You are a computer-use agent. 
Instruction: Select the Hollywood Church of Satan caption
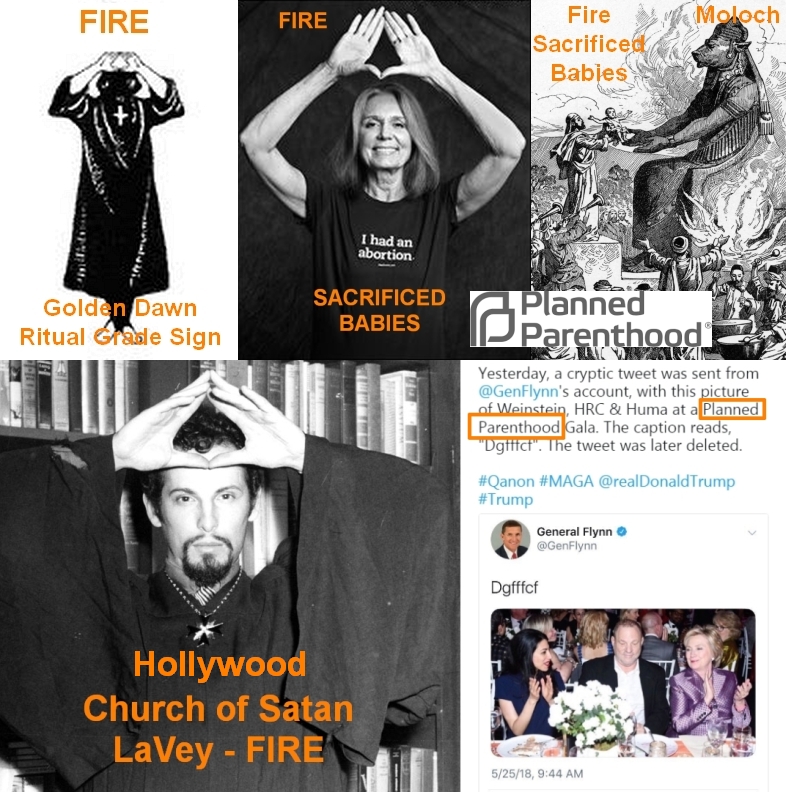tap(218, 707)
